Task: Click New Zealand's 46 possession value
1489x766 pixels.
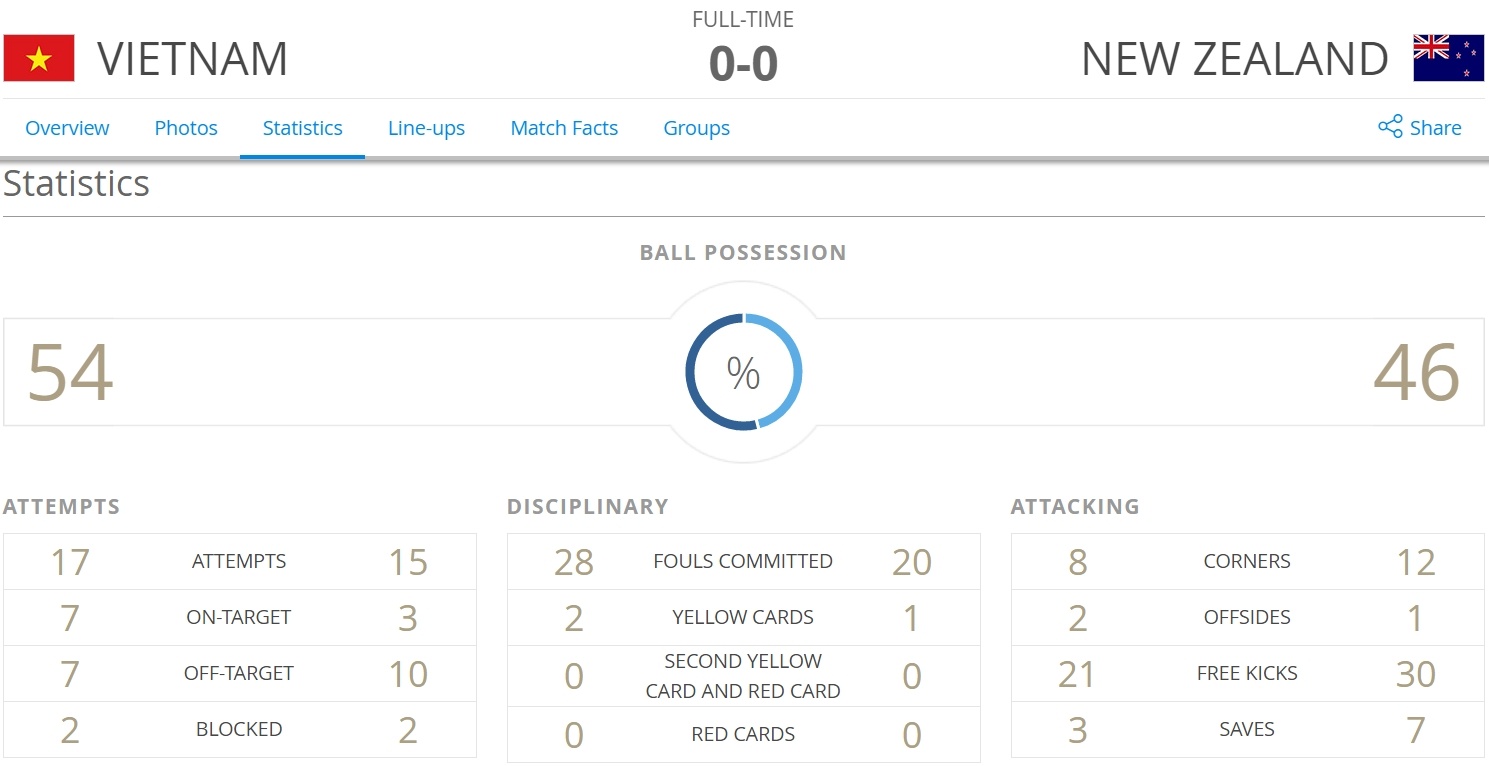Action: [1416, 373]
